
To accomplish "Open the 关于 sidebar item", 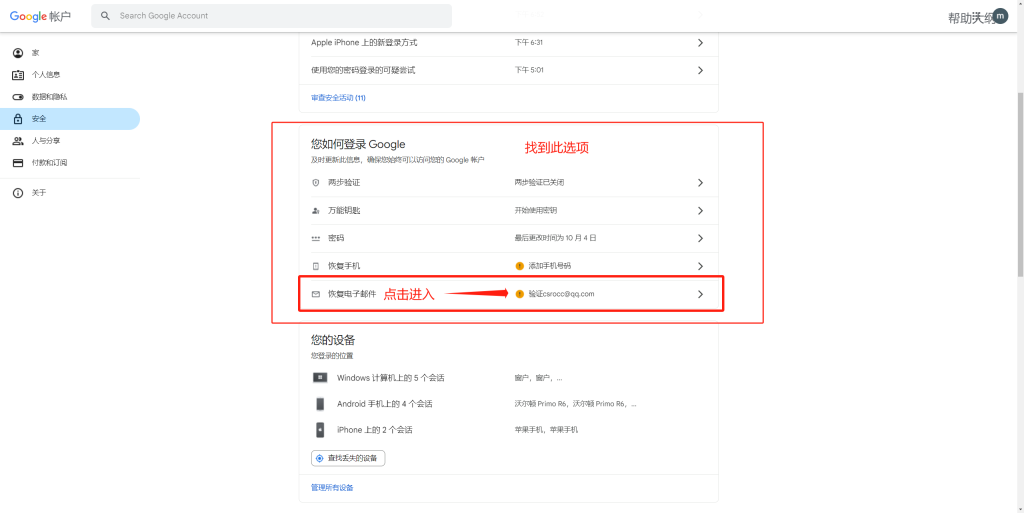I will (70, 193).
